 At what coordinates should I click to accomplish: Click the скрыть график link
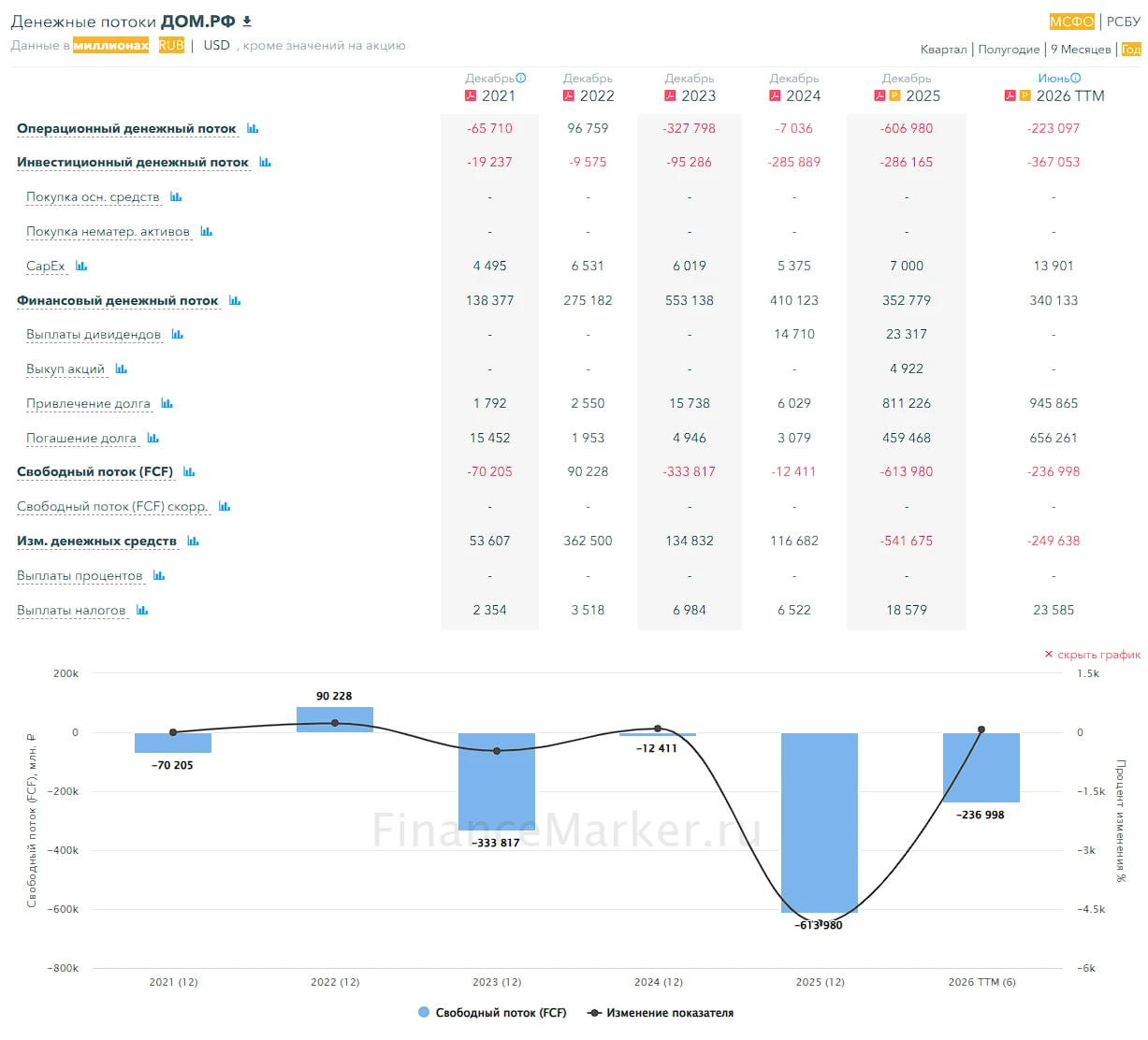[1093, 655]
